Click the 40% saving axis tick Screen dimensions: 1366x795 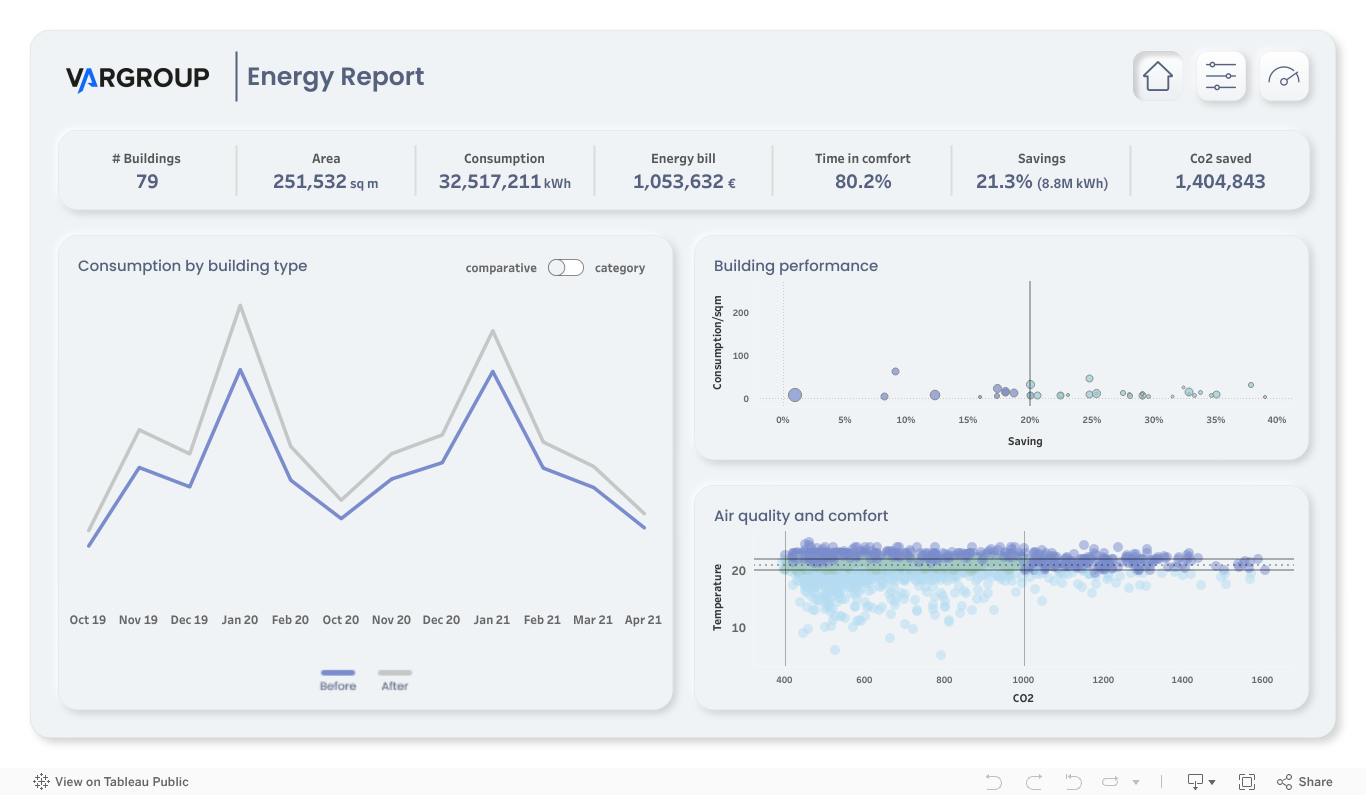point(1277,420)
